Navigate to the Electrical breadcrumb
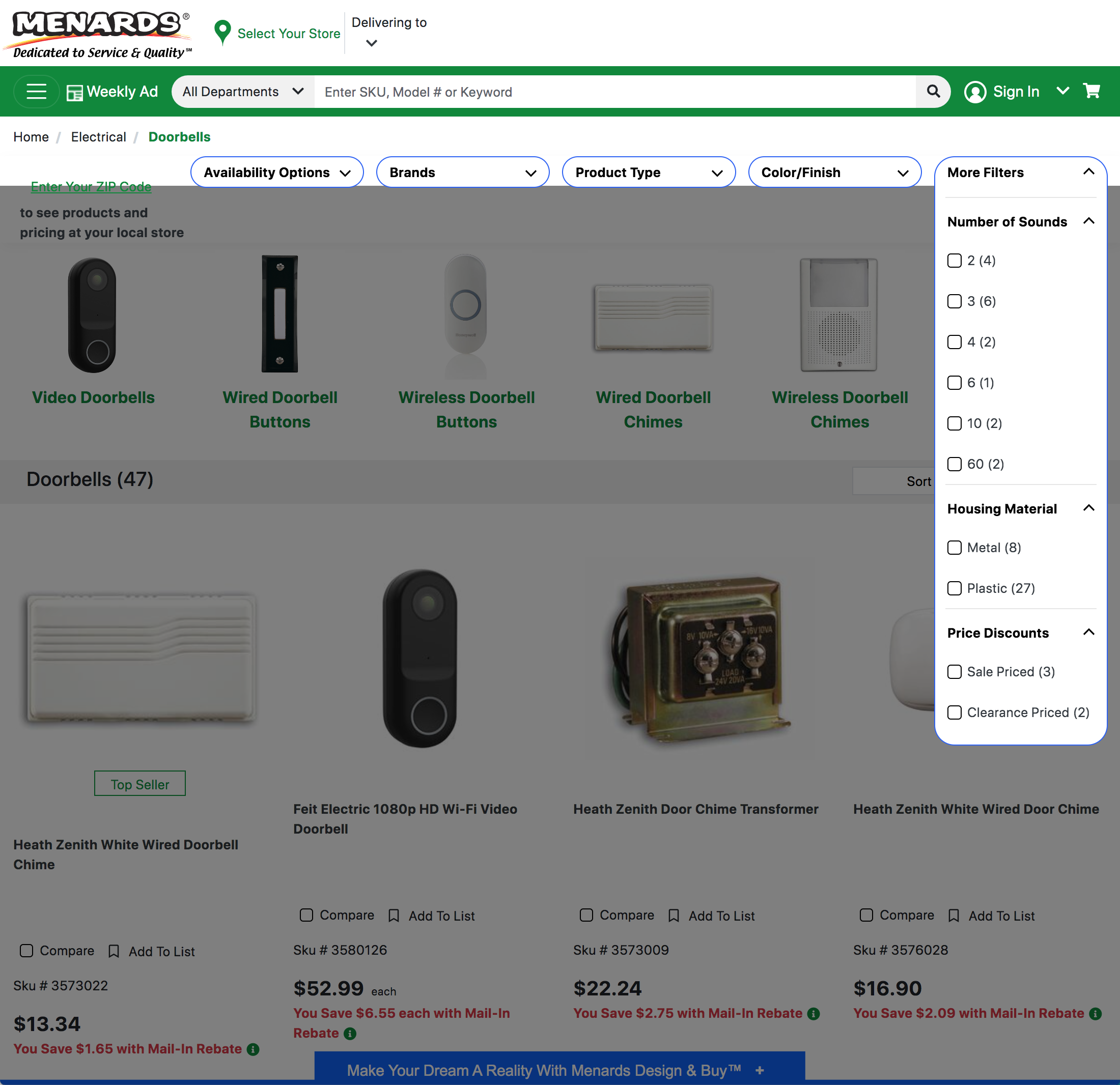This screenshot has width=1120, height=1085. click(x=98, y=136)
